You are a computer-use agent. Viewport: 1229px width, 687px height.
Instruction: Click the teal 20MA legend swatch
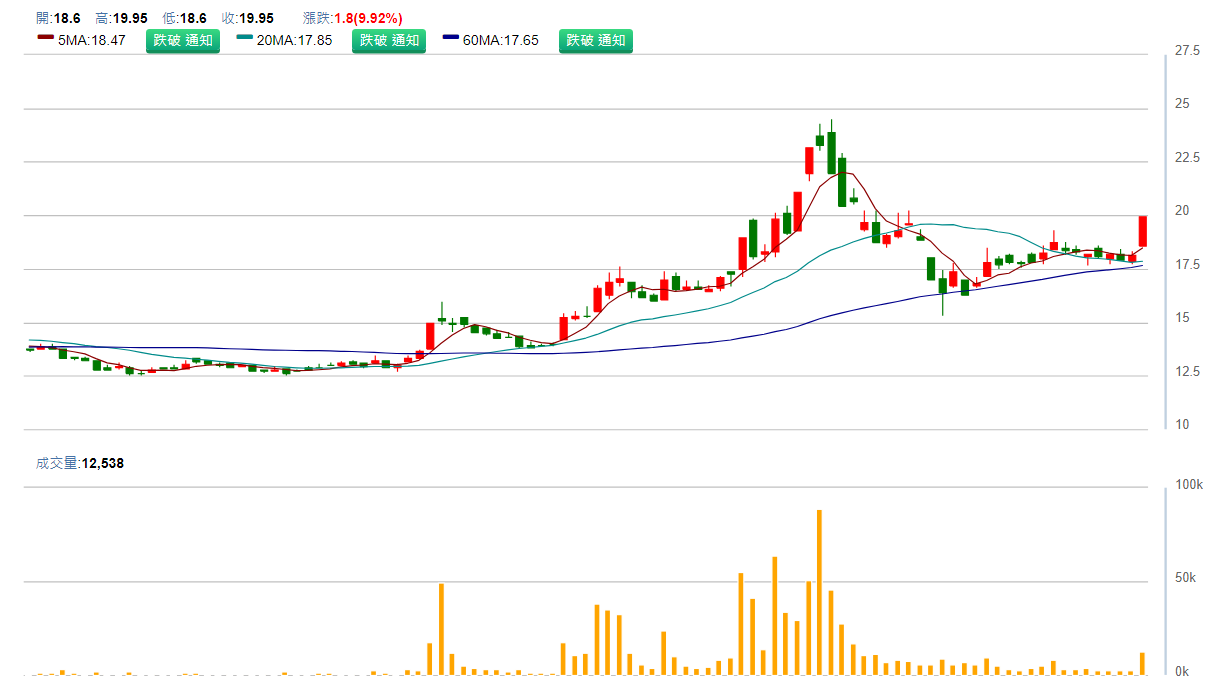pos(244,38)
